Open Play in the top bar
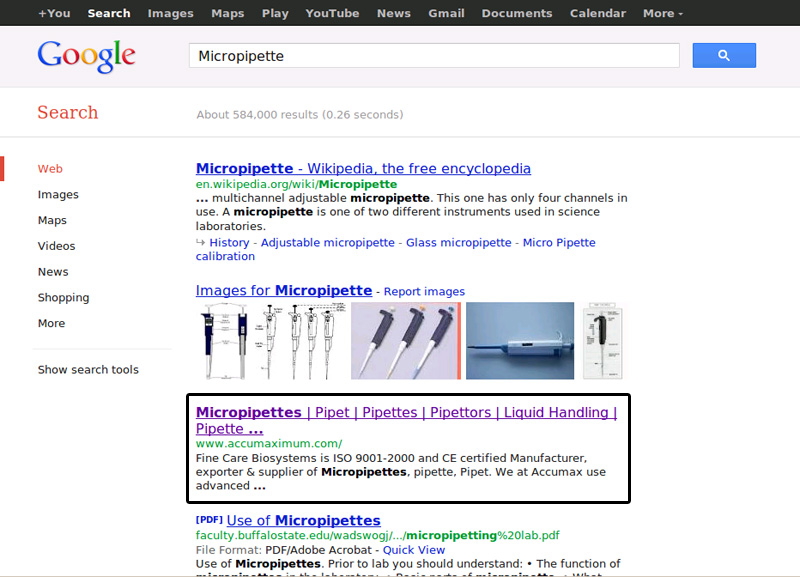800x577 pixels. (275, 13)
